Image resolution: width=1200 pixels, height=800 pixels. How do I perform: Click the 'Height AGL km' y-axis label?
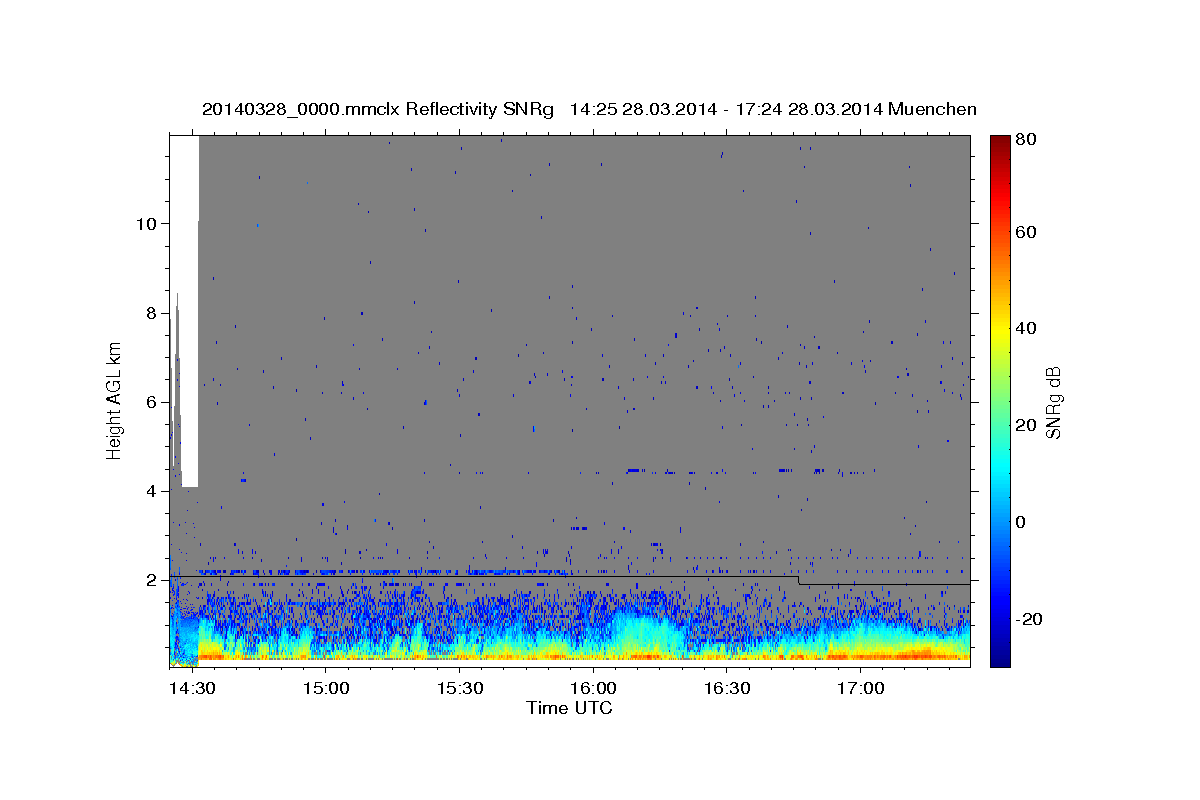tap(114, 402)
